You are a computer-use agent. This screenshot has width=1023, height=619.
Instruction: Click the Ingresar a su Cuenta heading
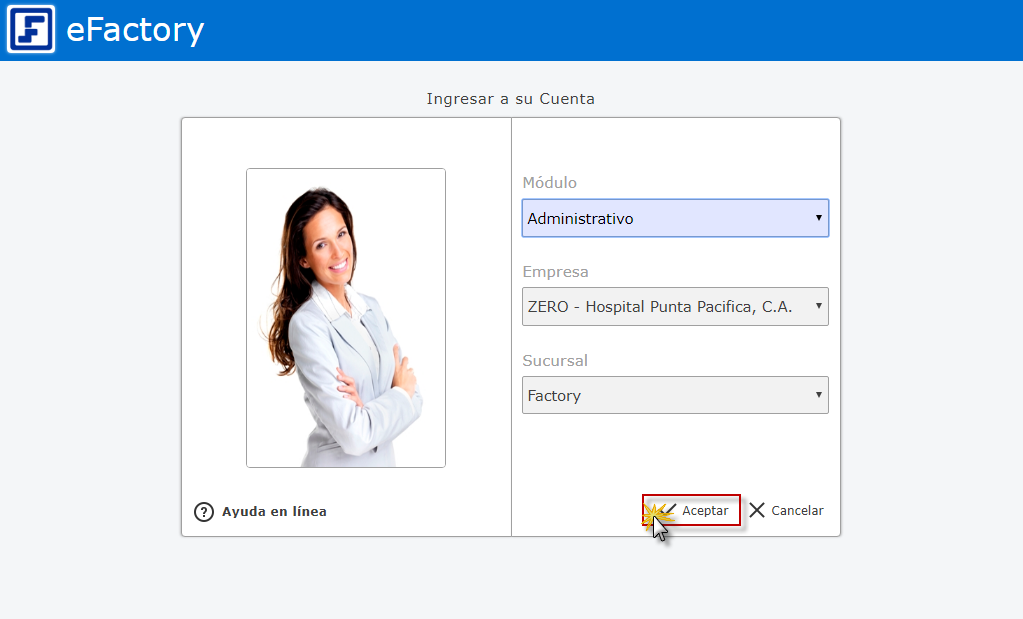pos(510,99)
